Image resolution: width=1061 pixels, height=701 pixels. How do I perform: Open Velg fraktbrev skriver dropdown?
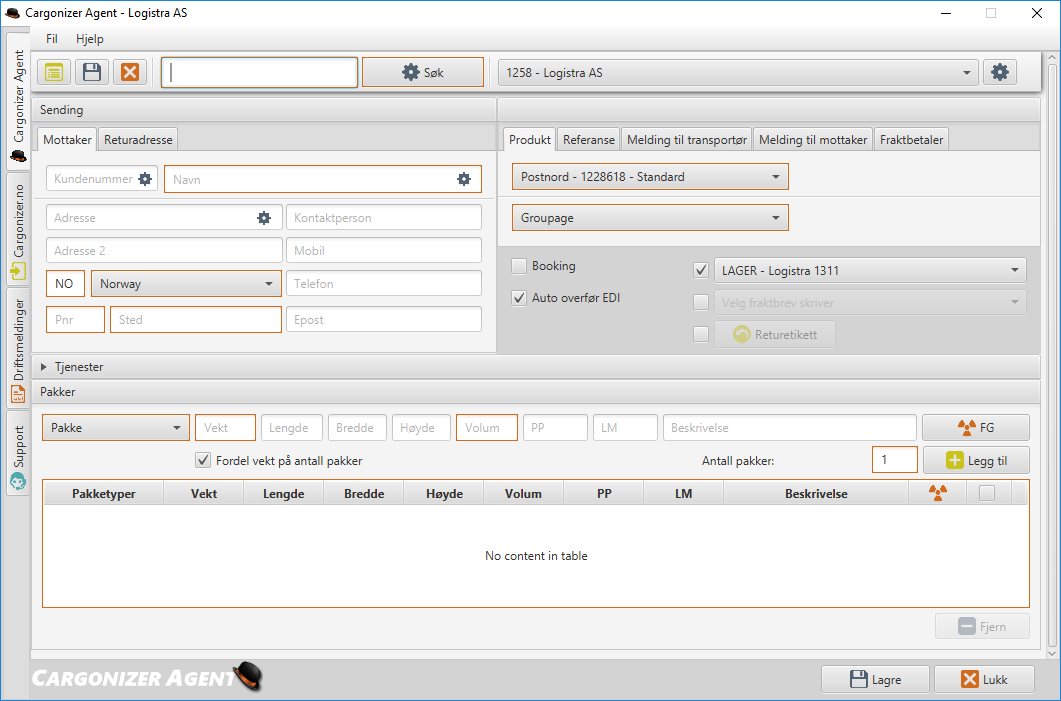point(870,302)
